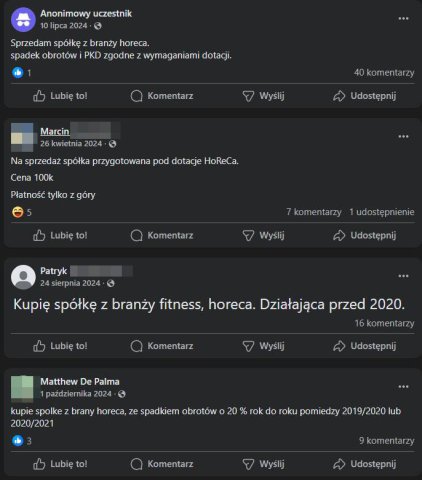Send Patryk's post via Wyślij

[263, 346]
